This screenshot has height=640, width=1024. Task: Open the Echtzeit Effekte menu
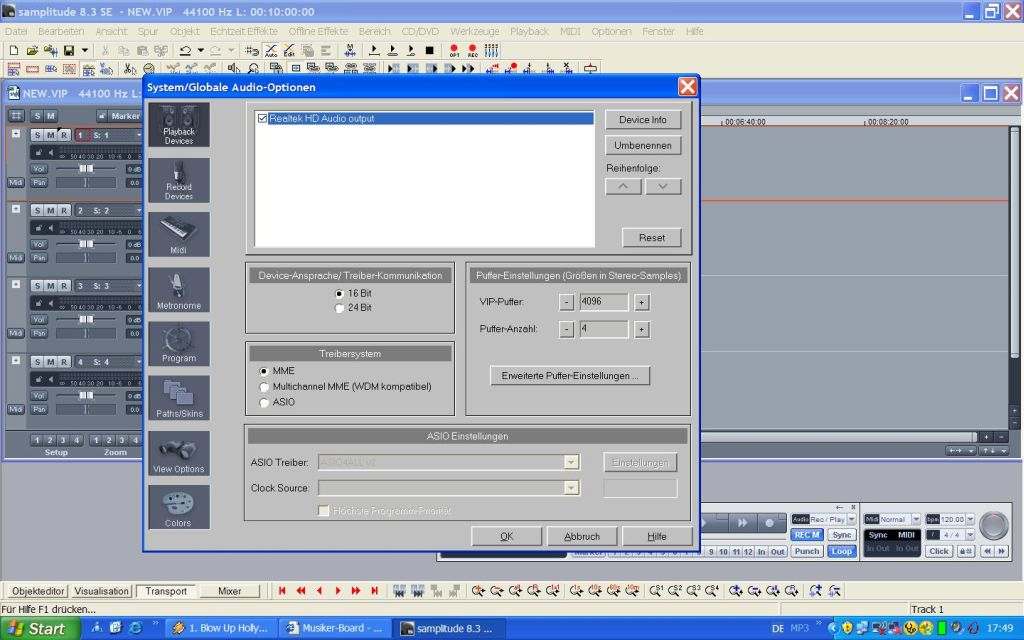click(244, 31)
